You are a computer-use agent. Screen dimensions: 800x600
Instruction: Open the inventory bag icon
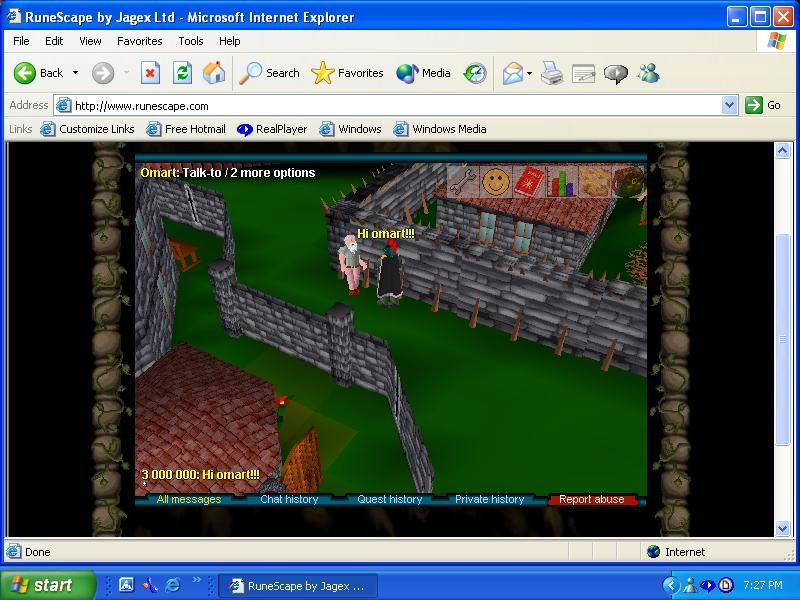tap(629, 181)
